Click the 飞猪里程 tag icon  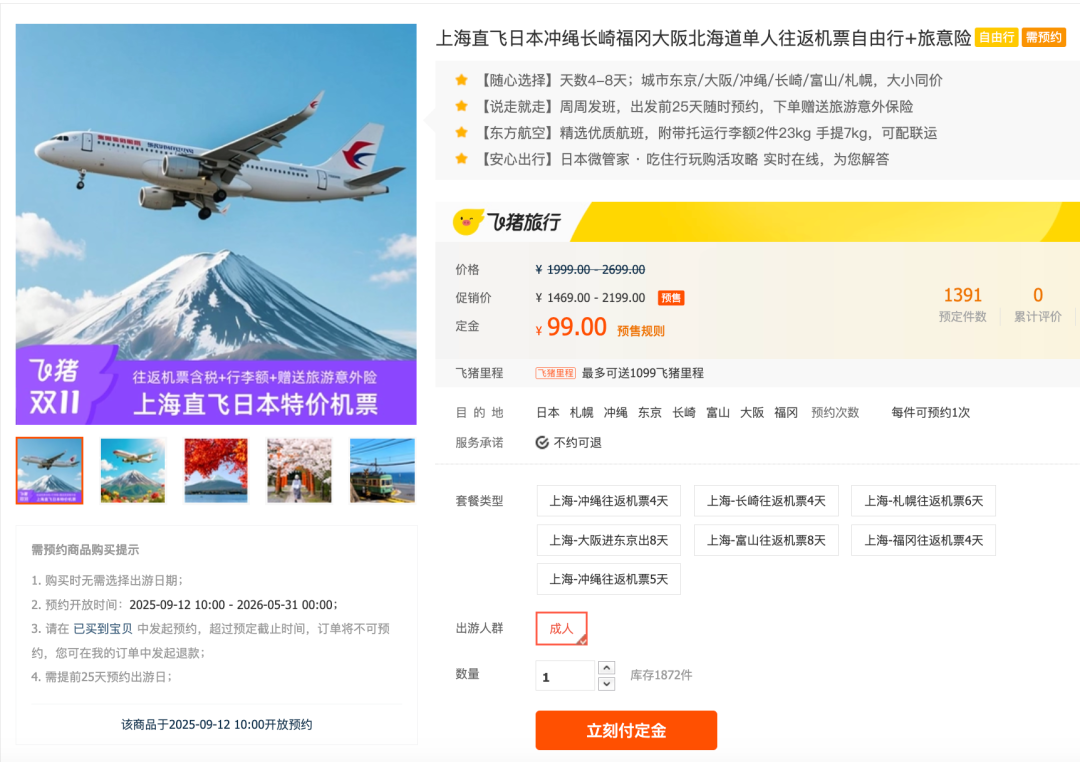[555, 373]
